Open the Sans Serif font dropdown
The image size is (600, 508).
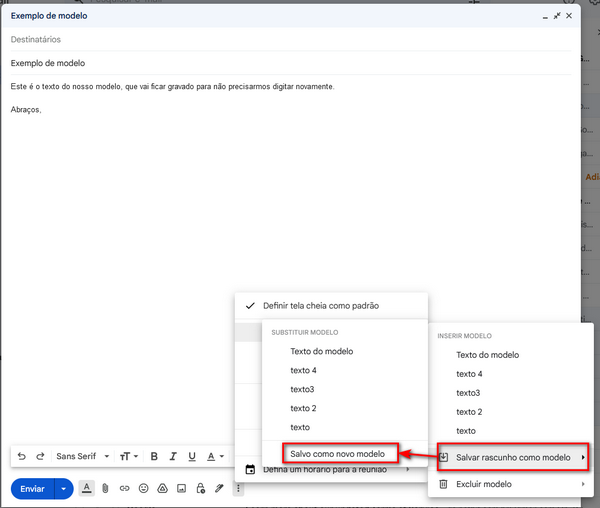(83, 456)
